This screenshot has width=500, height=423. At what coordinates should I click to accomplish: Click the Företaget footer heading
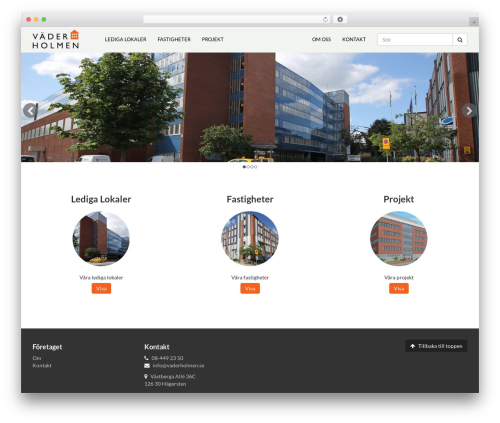point(47,347)
